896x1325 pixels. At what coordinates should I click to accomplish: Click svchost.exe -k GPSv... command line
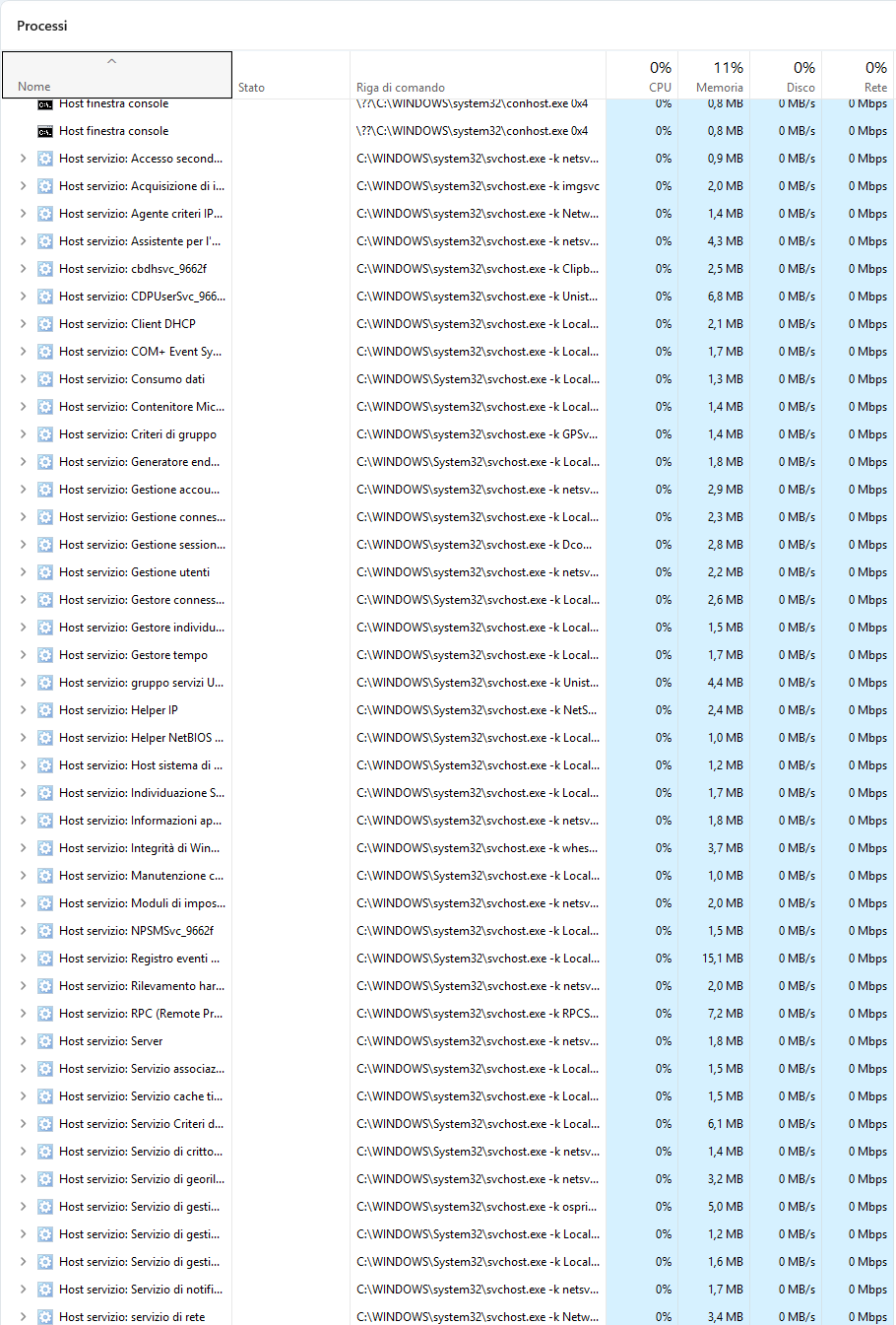pyautogui.click(x=478, y=433)
